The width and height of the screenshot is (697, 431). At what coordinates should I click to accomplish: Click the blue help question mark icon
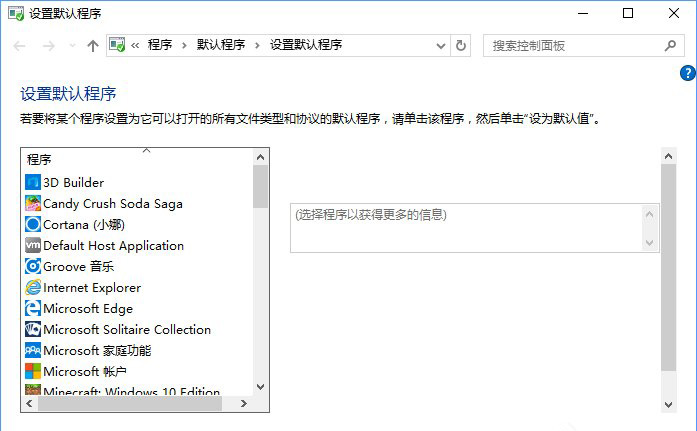[688, 73]
